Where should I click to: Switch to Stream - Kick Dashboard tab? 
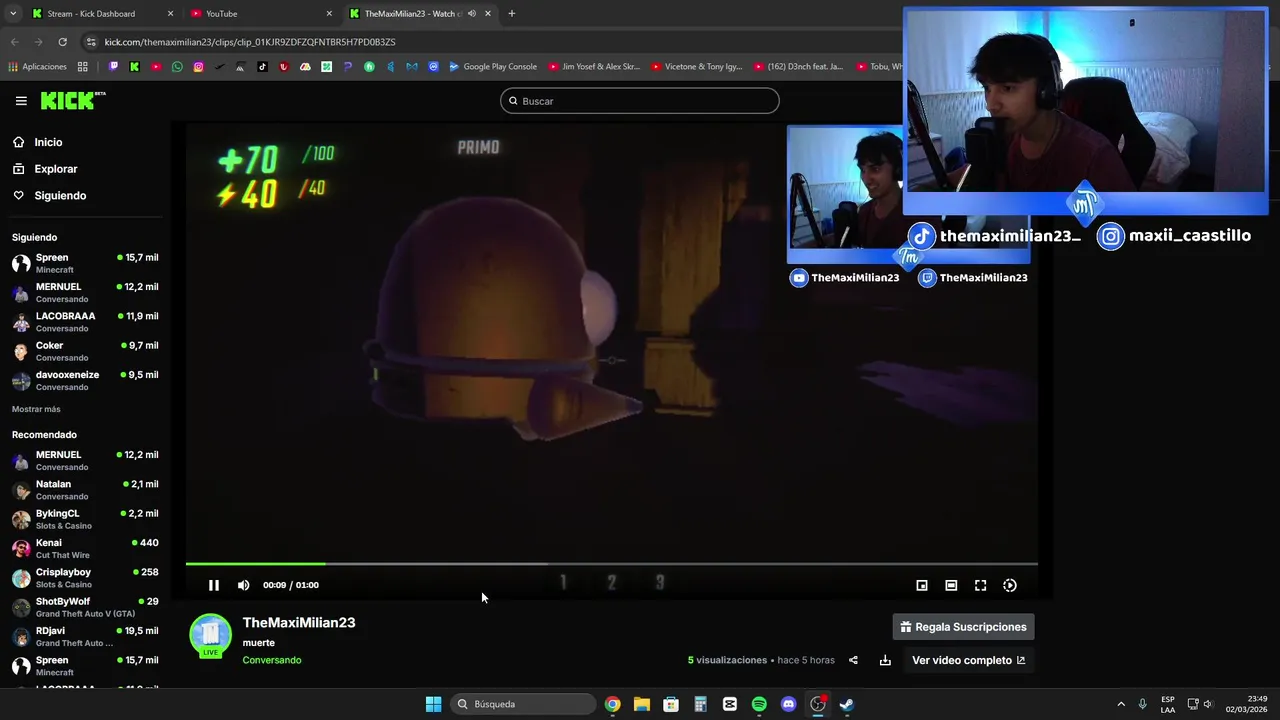click(x=100, y=14)
